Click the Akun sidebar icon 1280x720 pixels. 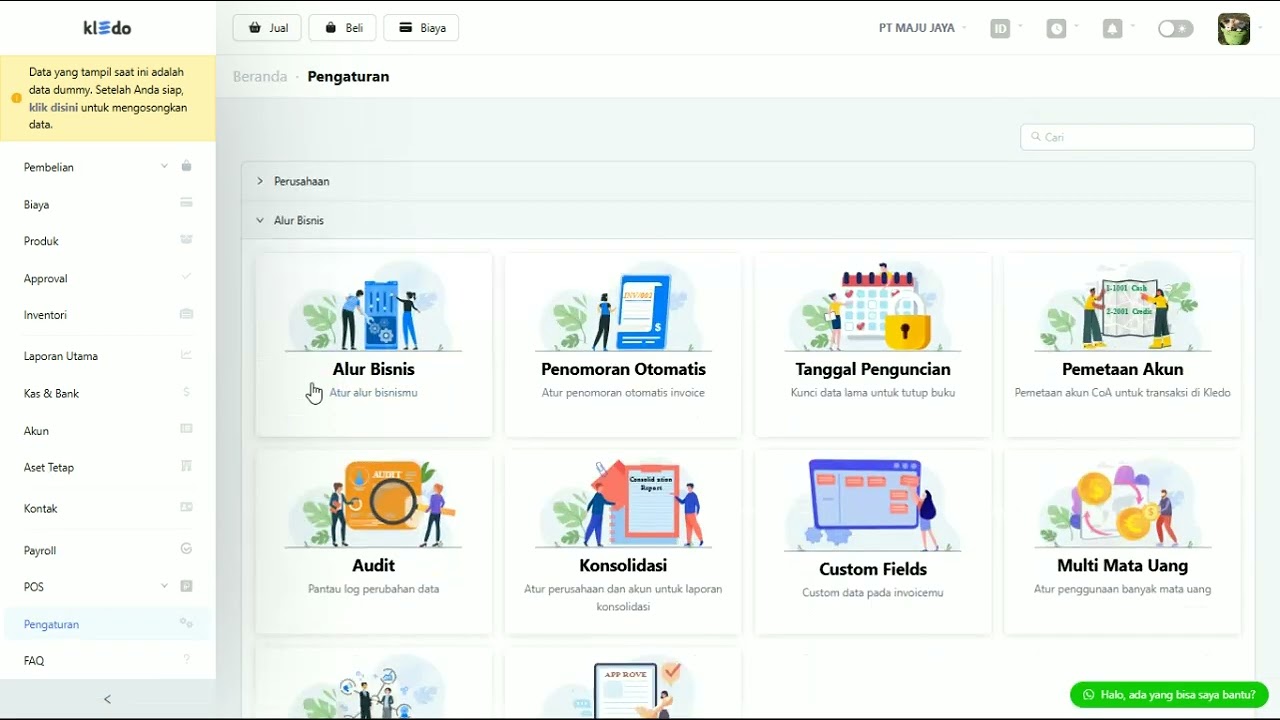[186, 428]
